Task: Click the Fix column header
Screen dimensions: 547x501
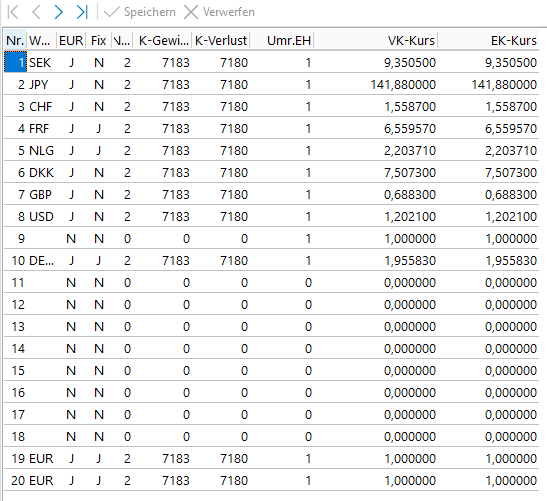Action: point(98,40)
